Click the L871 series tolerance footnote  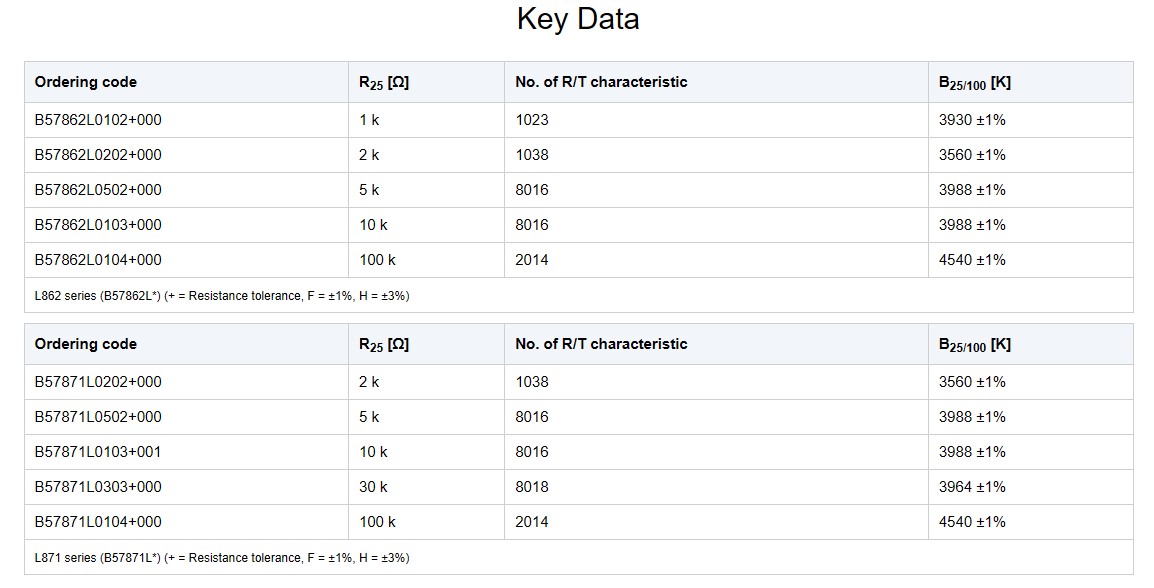(x=222, y=558)
